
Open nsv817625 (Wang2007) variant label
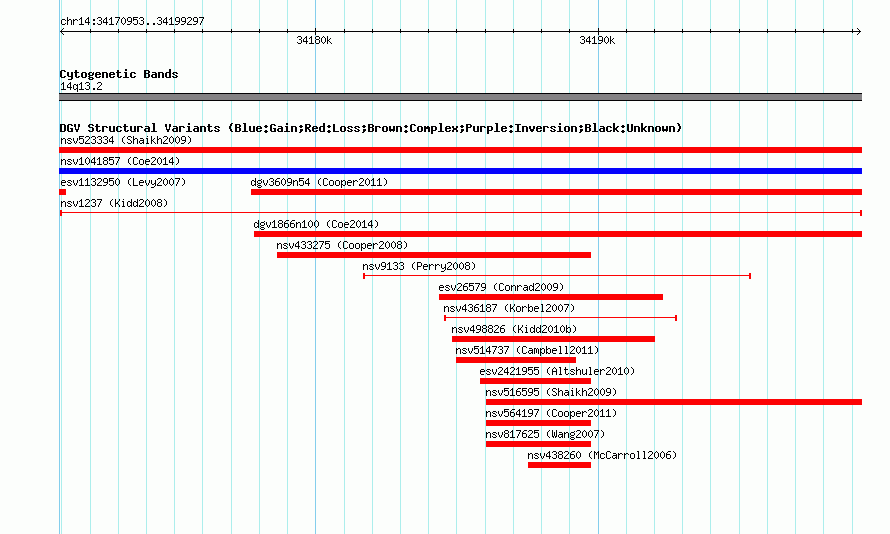pyautogui.click(x=545, y=434)
